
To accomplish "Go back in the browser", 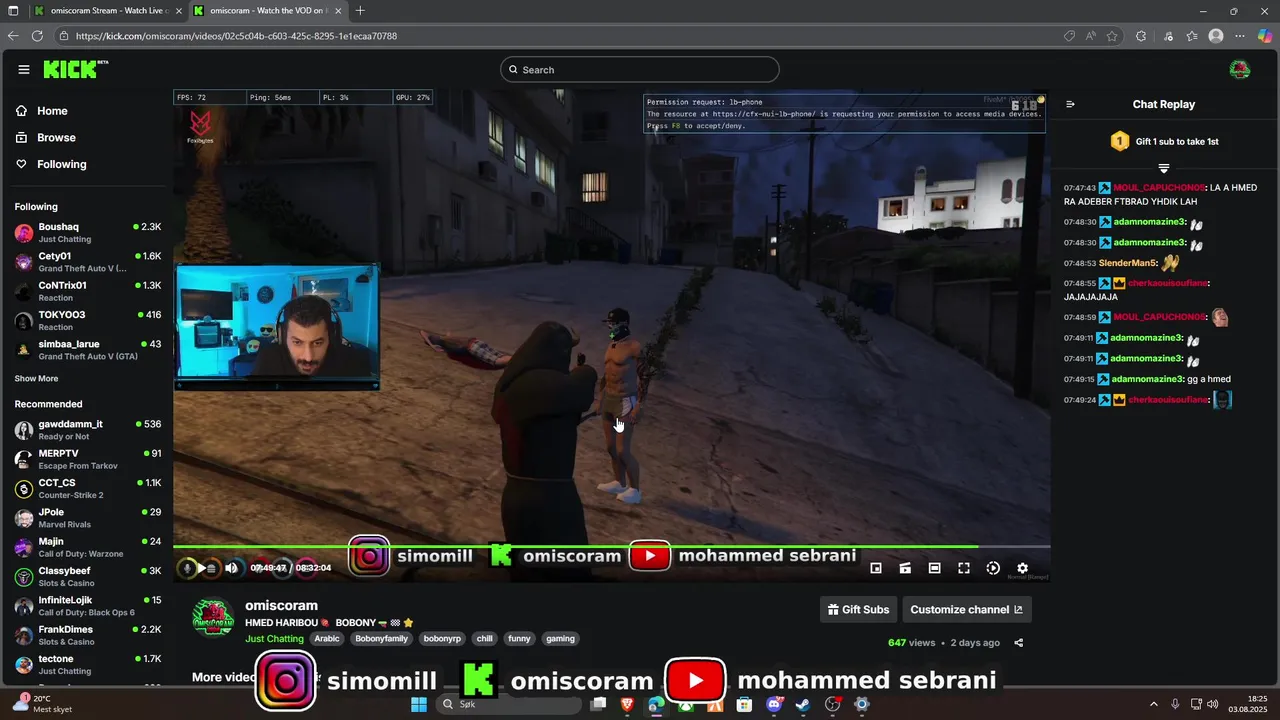I will 13,36.
